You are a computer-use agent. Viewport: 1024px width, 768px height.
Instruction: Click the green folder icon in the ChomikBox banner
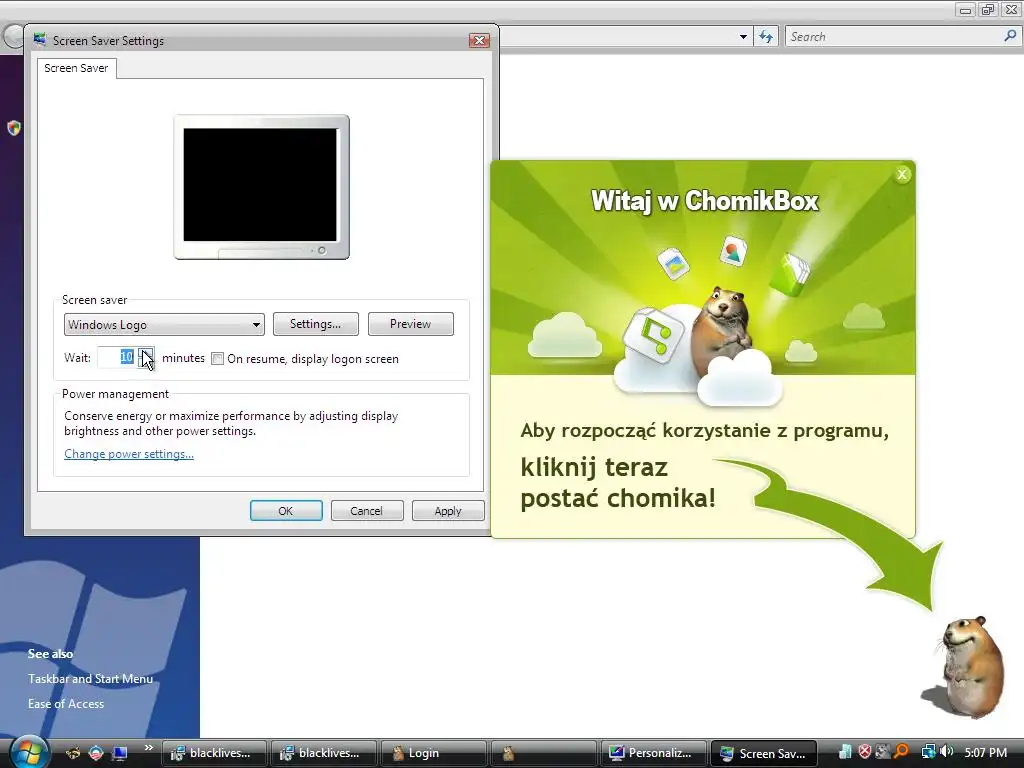[x=790, y=273]
